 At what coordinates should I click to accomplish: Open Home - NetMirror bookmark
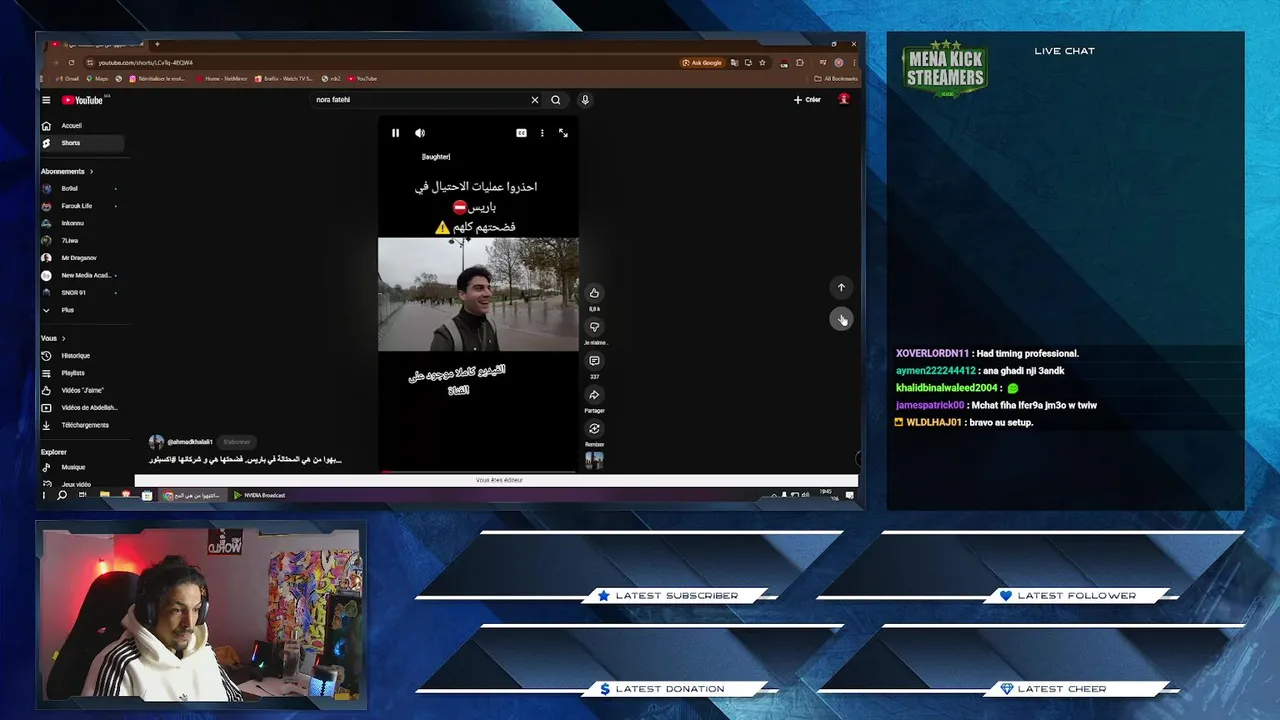[x=222, y=78]
